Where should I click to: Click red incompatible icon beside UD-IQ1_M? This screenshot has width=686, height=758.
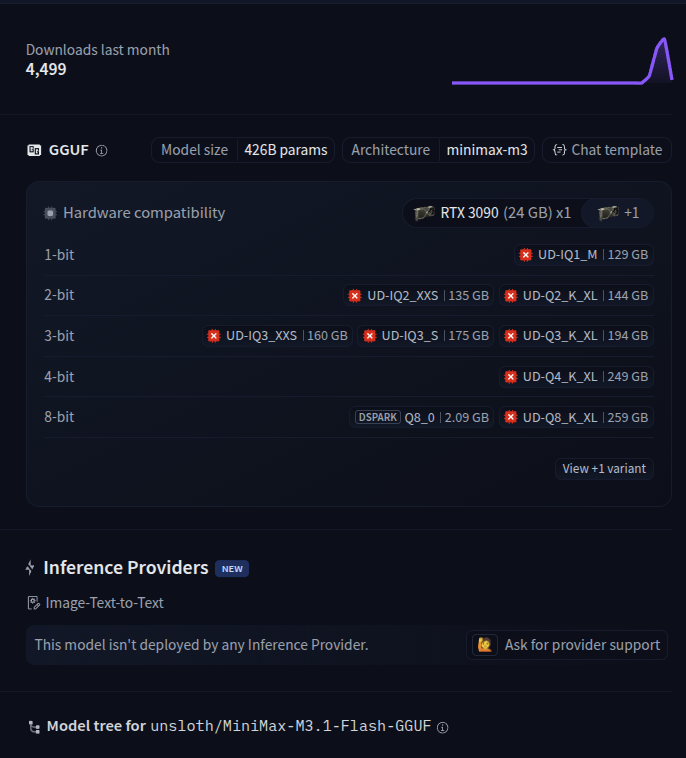525,255
